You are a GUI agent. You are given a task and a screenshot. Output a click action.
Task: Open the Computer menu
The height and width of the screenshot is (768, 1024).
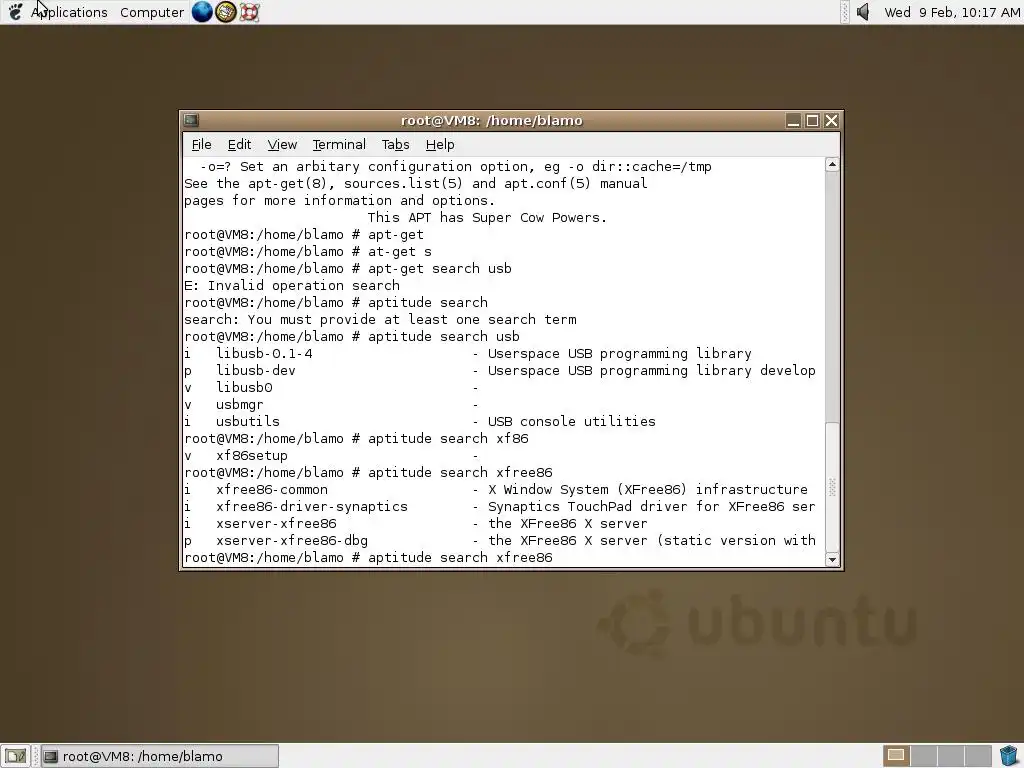152,12
